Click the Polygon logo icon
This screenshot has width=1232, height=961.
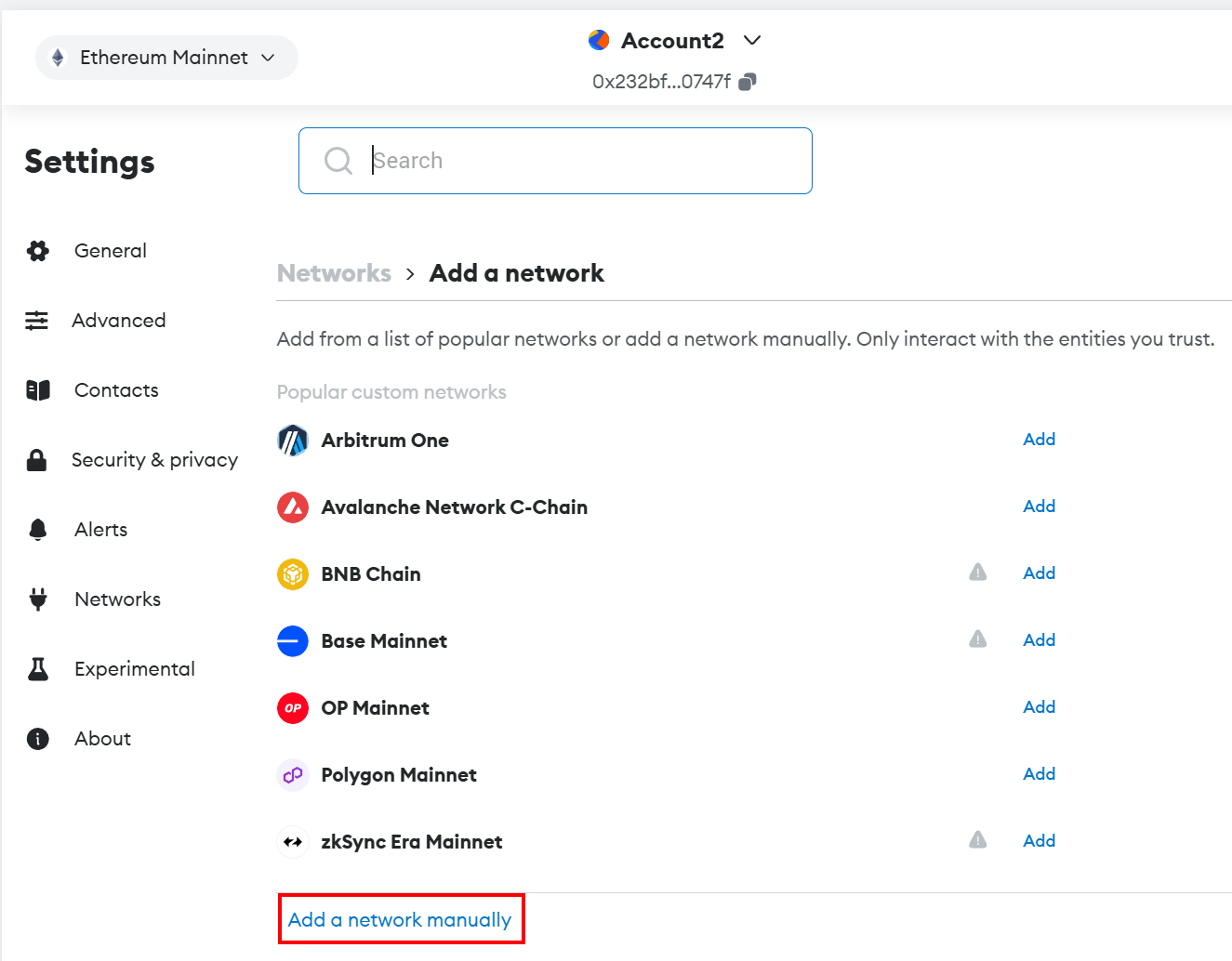[x=293, y=775]
